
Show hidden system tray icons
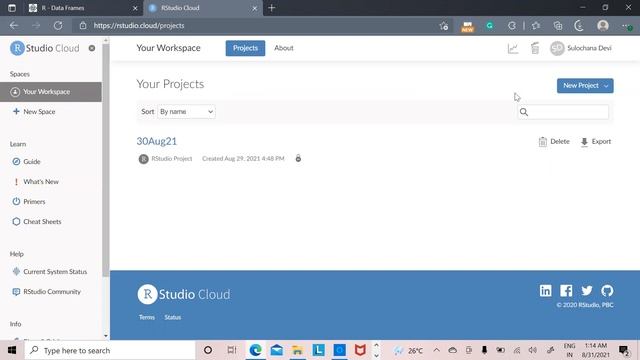(x=436, y=350)
